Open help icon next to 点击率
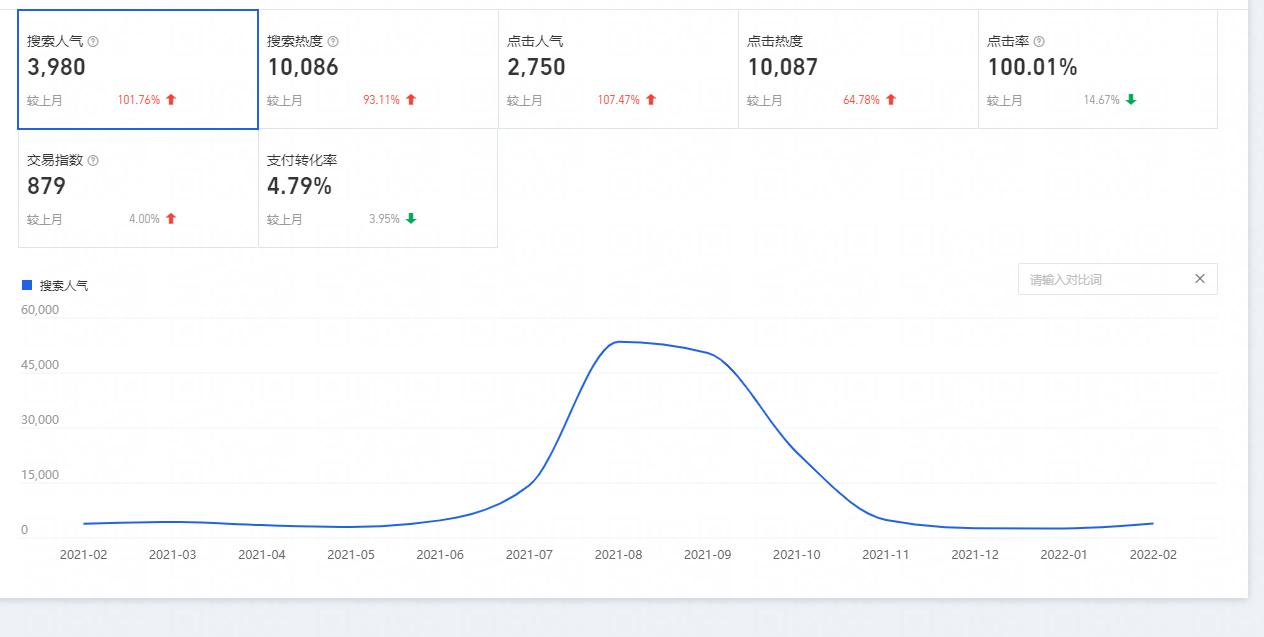 coord(1039,42)
